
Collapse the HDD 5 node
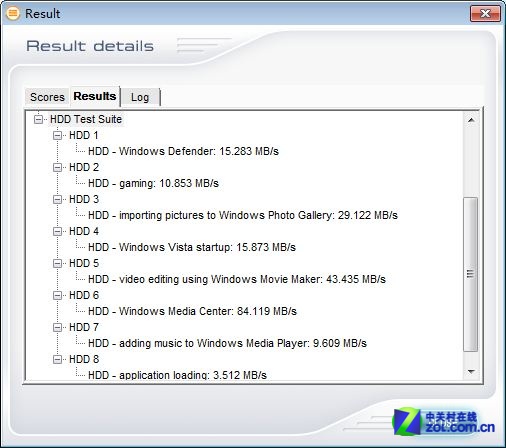pos(58,263)
